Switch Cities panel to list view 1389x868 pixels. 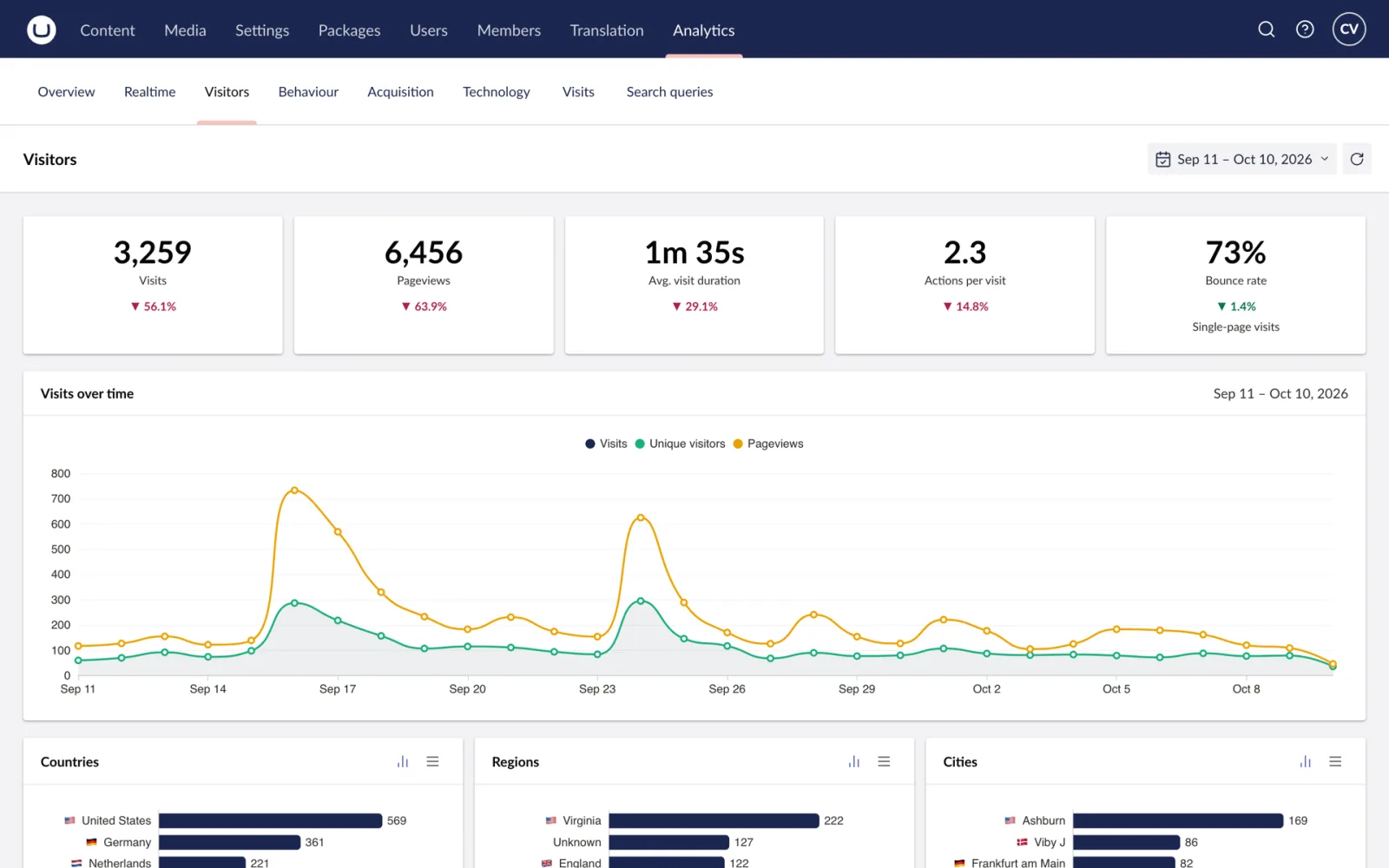coord(1335,761)
